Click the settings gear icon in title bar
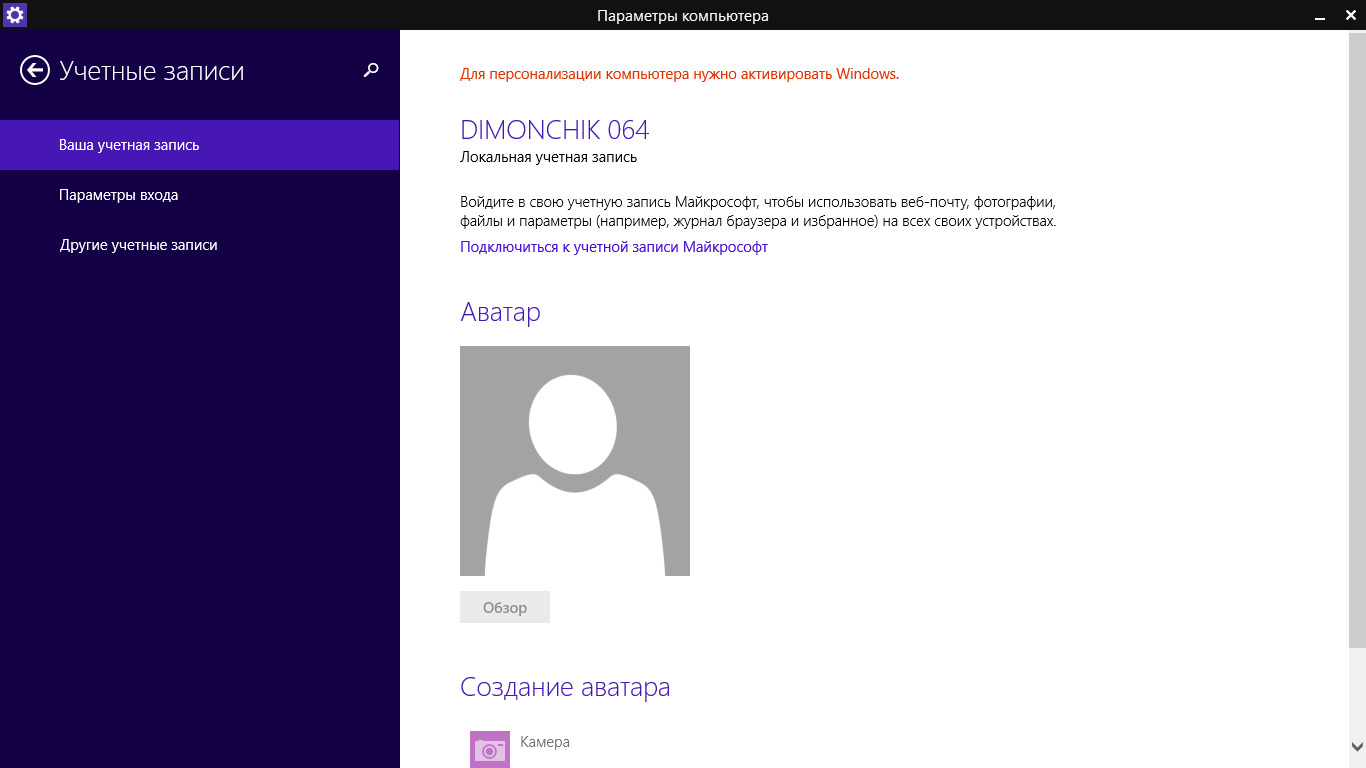 click(15, 15)
